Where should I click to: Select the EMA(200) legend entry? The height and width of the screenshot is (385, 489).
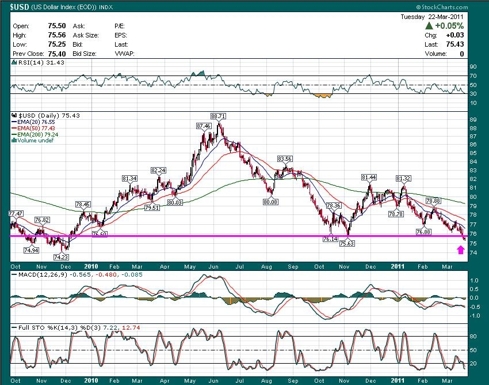(35, 135)
